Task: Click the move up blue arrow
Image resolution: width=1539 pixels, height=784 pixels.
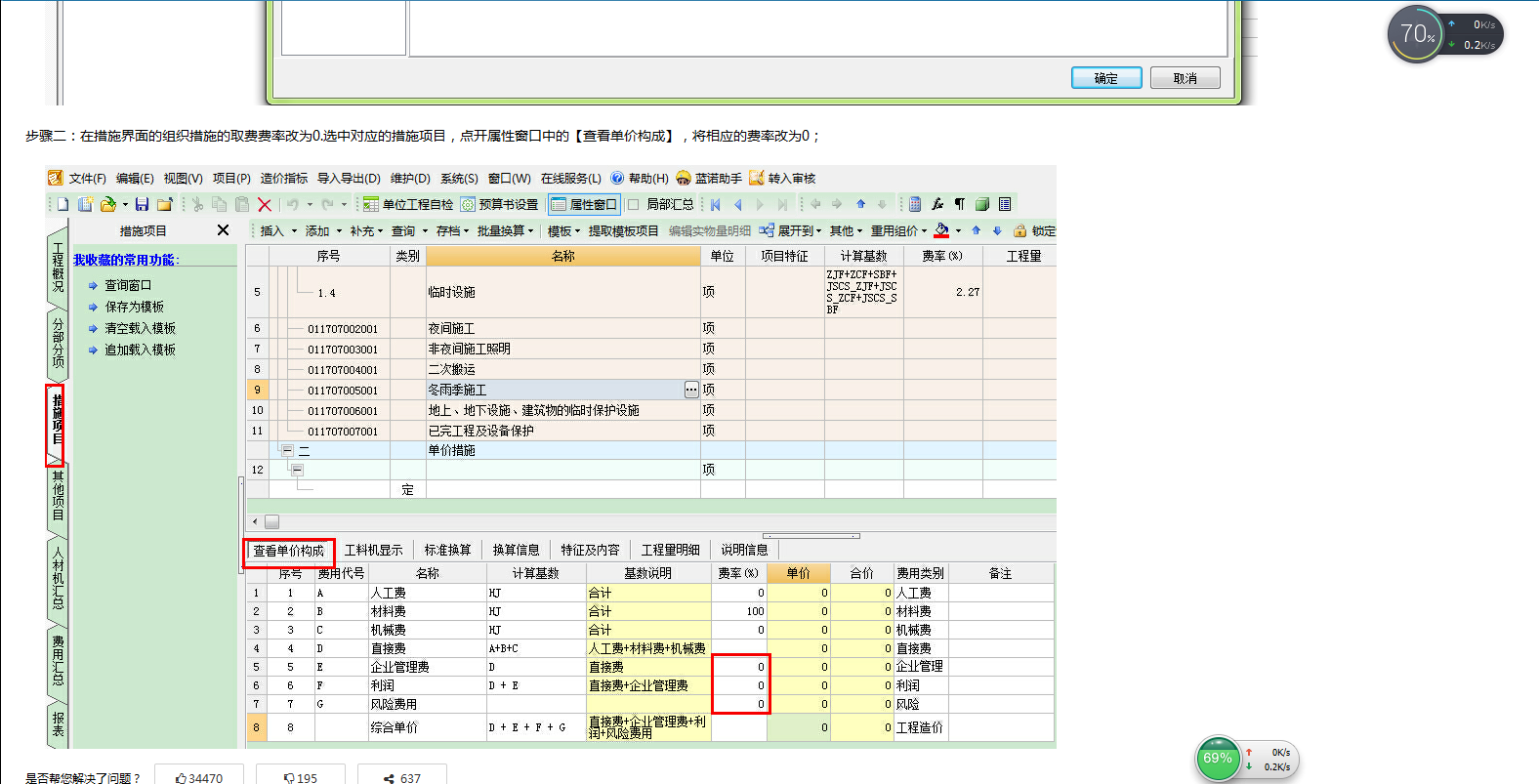Action: [976, 230]
